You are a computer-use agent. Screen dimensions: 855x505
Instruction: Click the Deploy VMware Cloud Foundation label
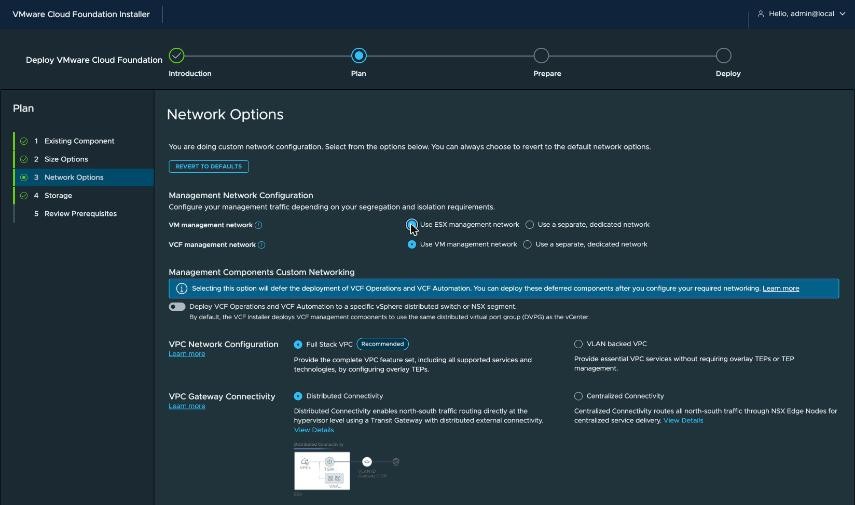tap(94, 60)
